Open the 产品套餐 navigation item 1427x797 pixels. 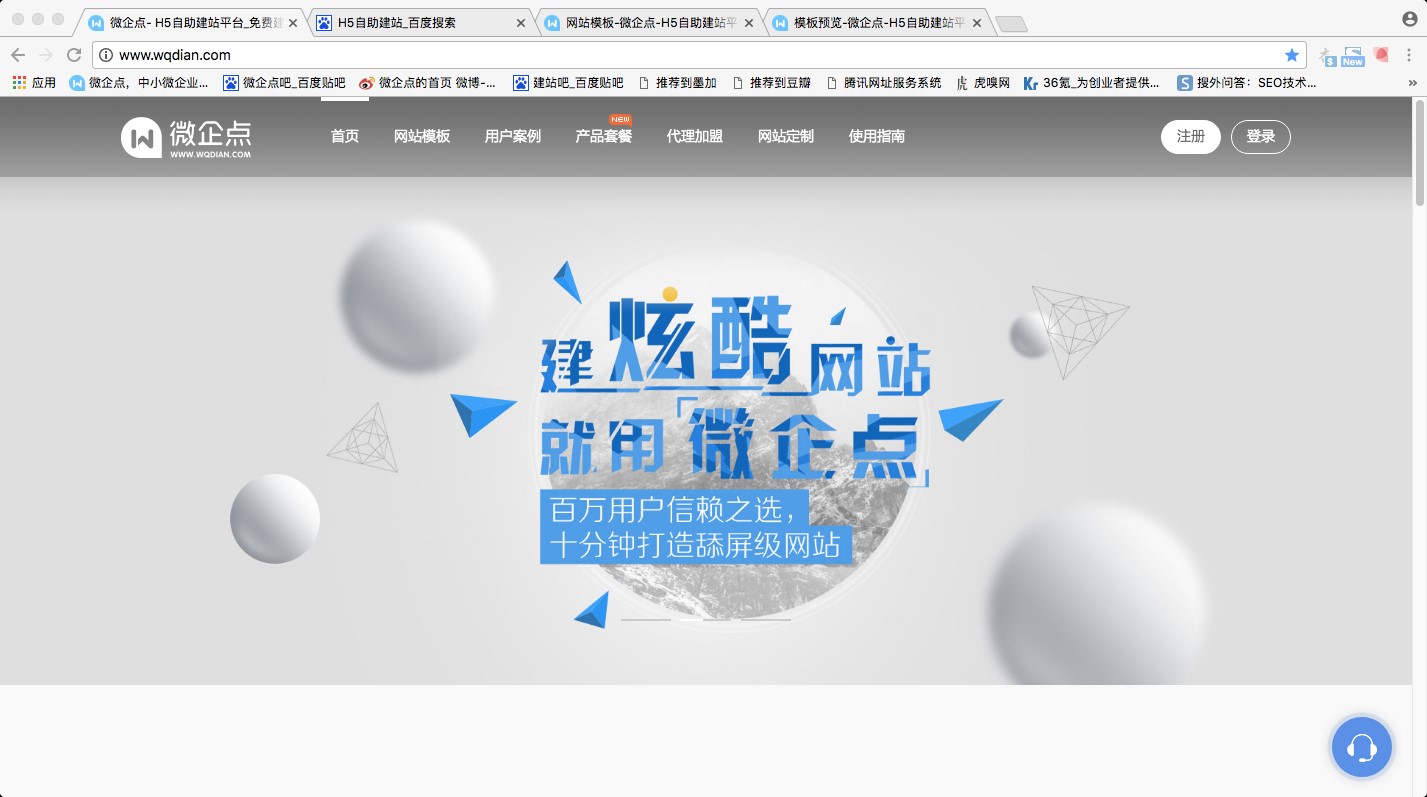[x=604, y=136]
